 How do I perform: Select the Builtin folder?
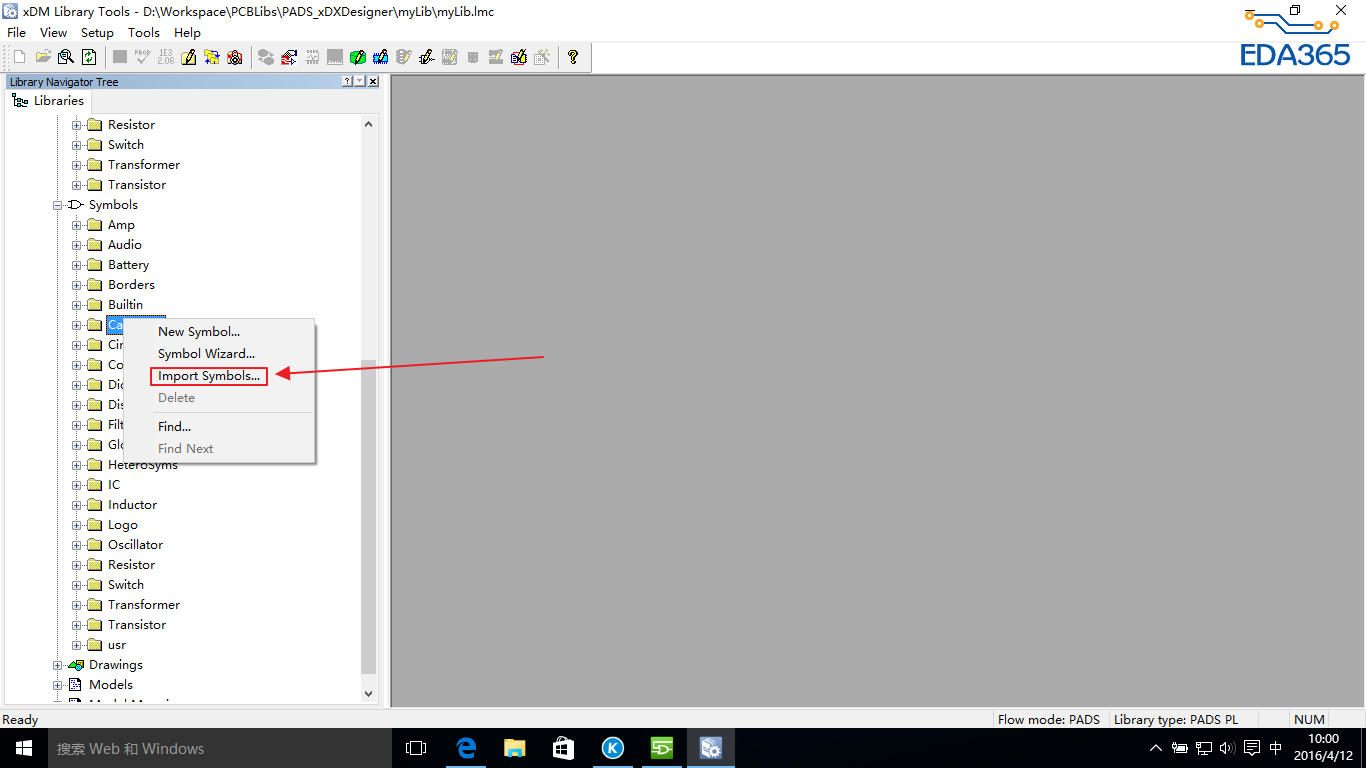click(125, 305)
